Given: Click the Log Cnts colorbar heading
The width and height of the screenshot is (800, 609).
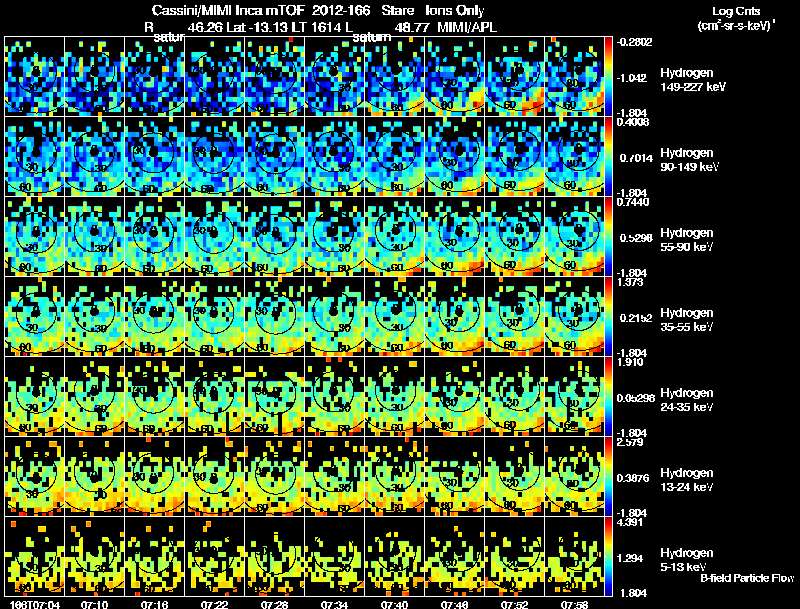Looking at the screenshot, I should (736, 11).
